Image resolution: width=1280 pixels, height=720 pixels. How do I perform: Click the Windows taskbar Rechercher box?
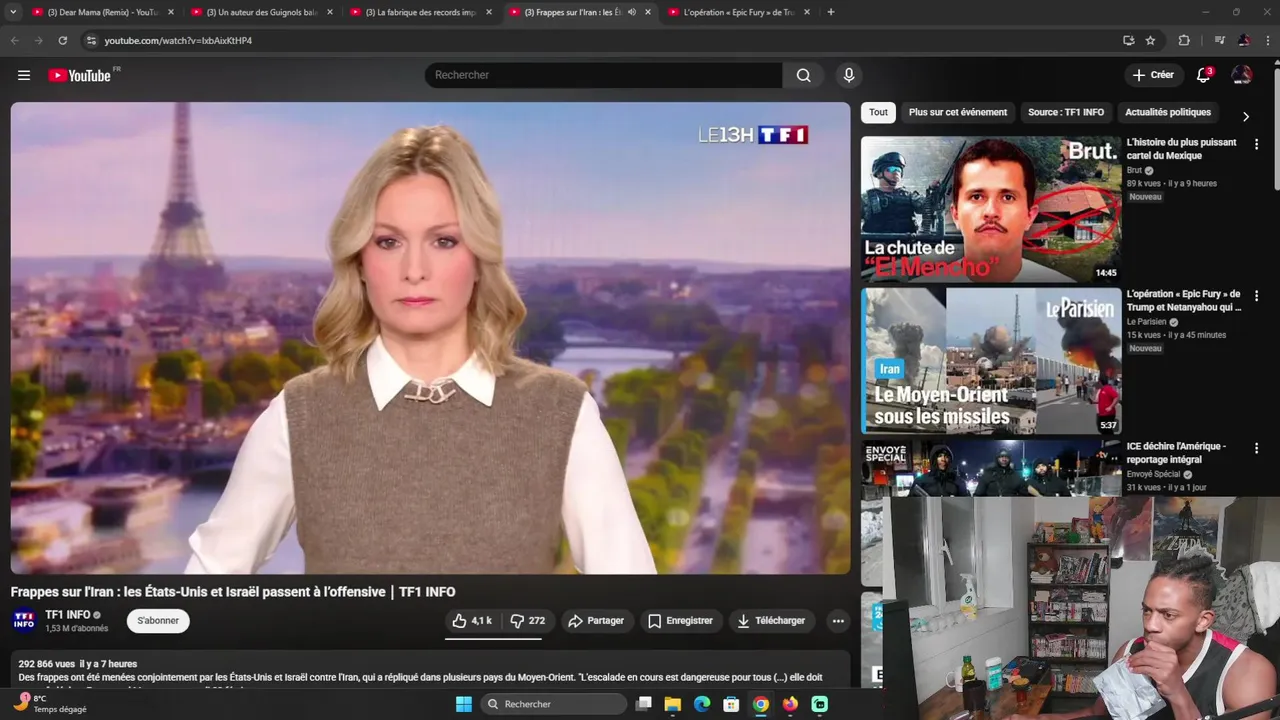(x=552, y=704)
